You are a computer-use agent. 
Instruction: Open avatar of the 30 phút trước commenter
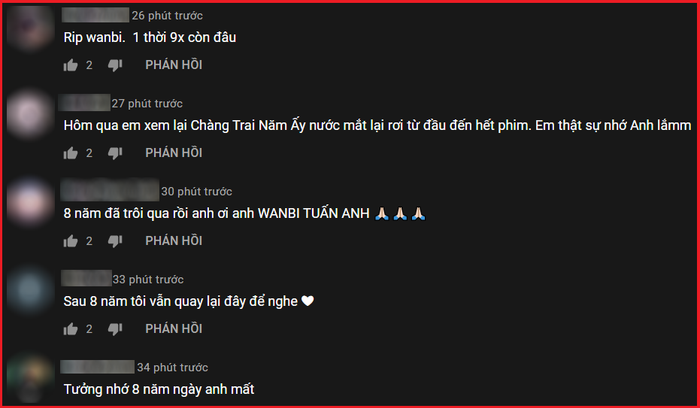[x=29, y=202]
